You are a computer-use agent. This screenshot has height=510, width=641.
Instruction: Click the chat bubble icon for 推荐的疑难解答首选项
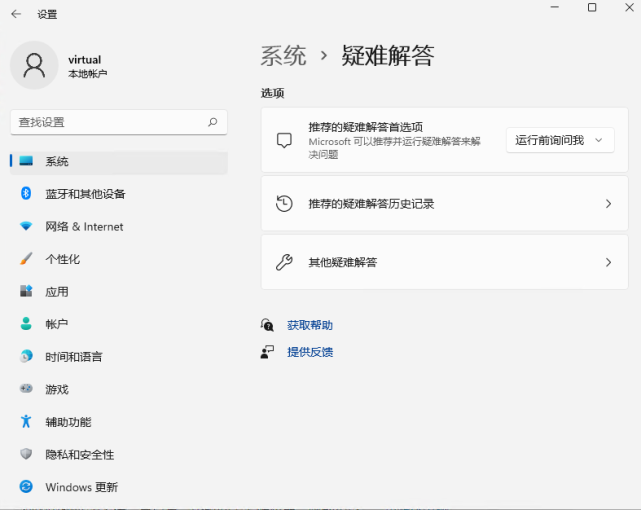pyautogui.click(x=284, y=140)
